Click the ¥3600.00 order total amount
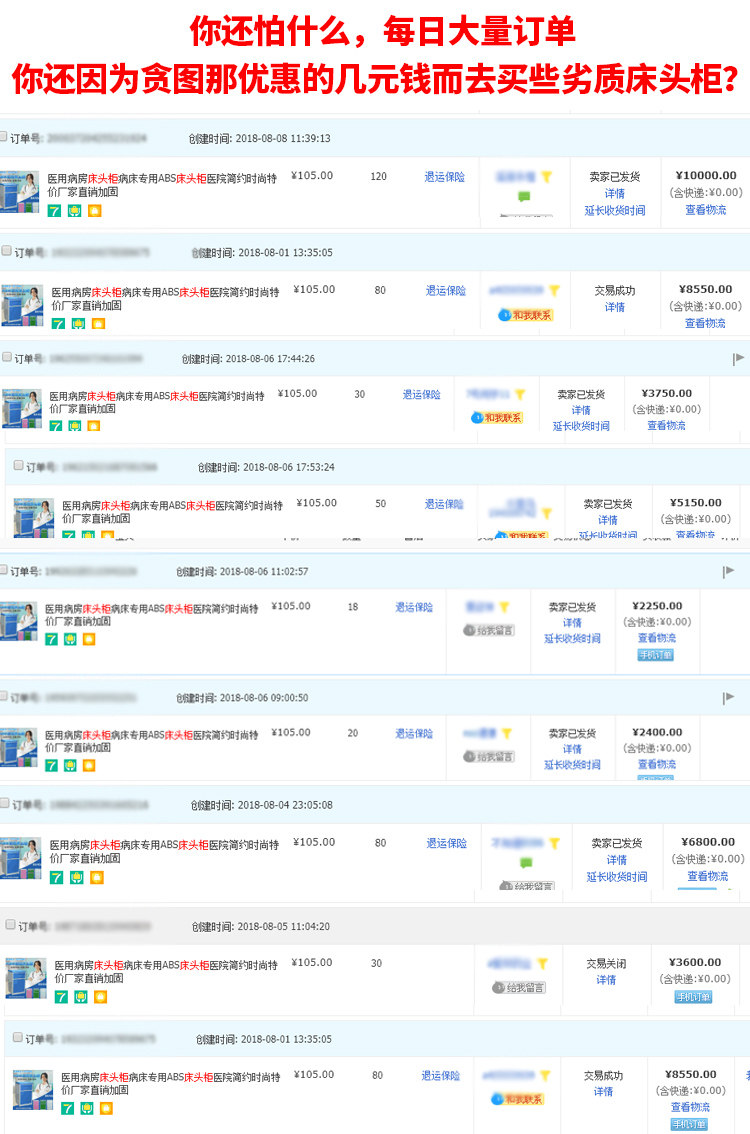Screen dimensions: 750x1134 coord(695,963)
